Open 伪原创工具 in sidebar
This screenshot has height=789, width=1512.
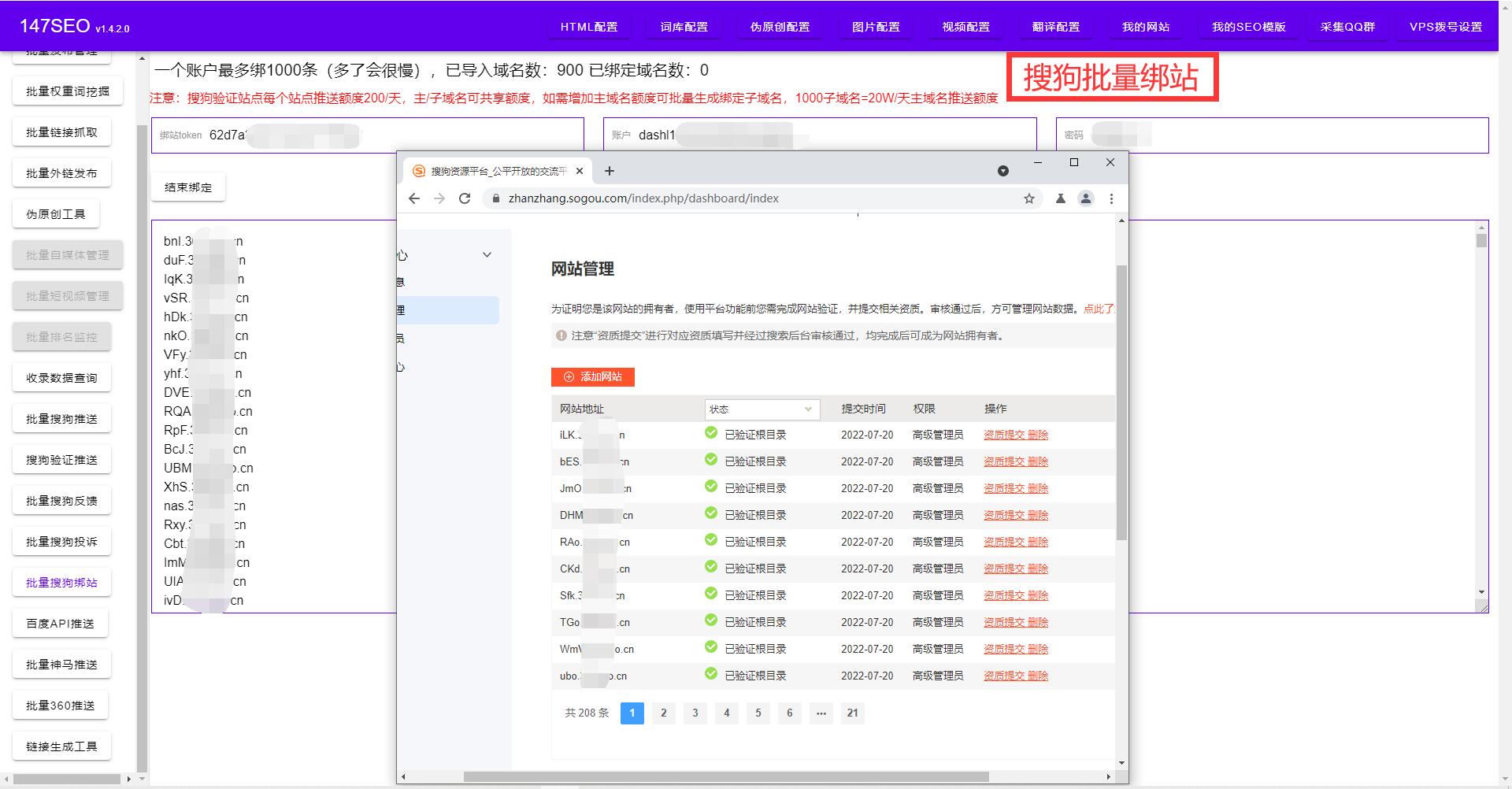pos(56,214)
